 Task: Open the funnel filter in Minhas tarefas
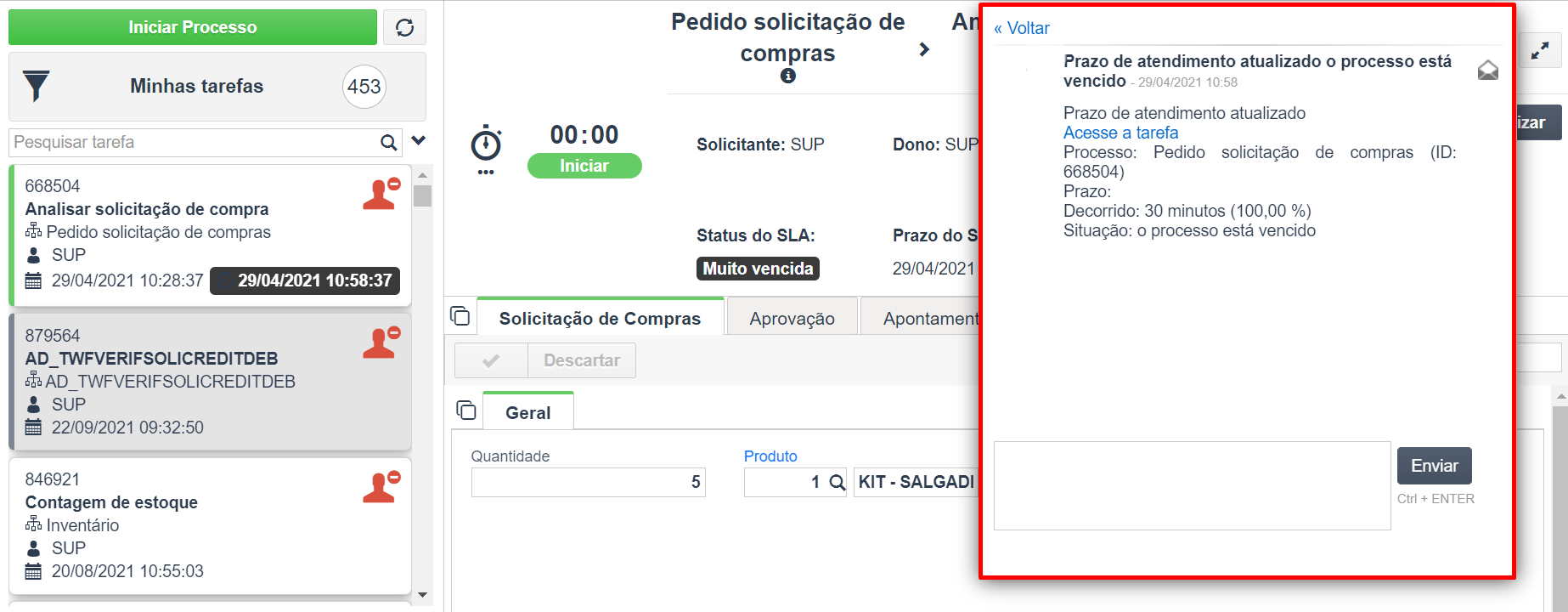36,86
